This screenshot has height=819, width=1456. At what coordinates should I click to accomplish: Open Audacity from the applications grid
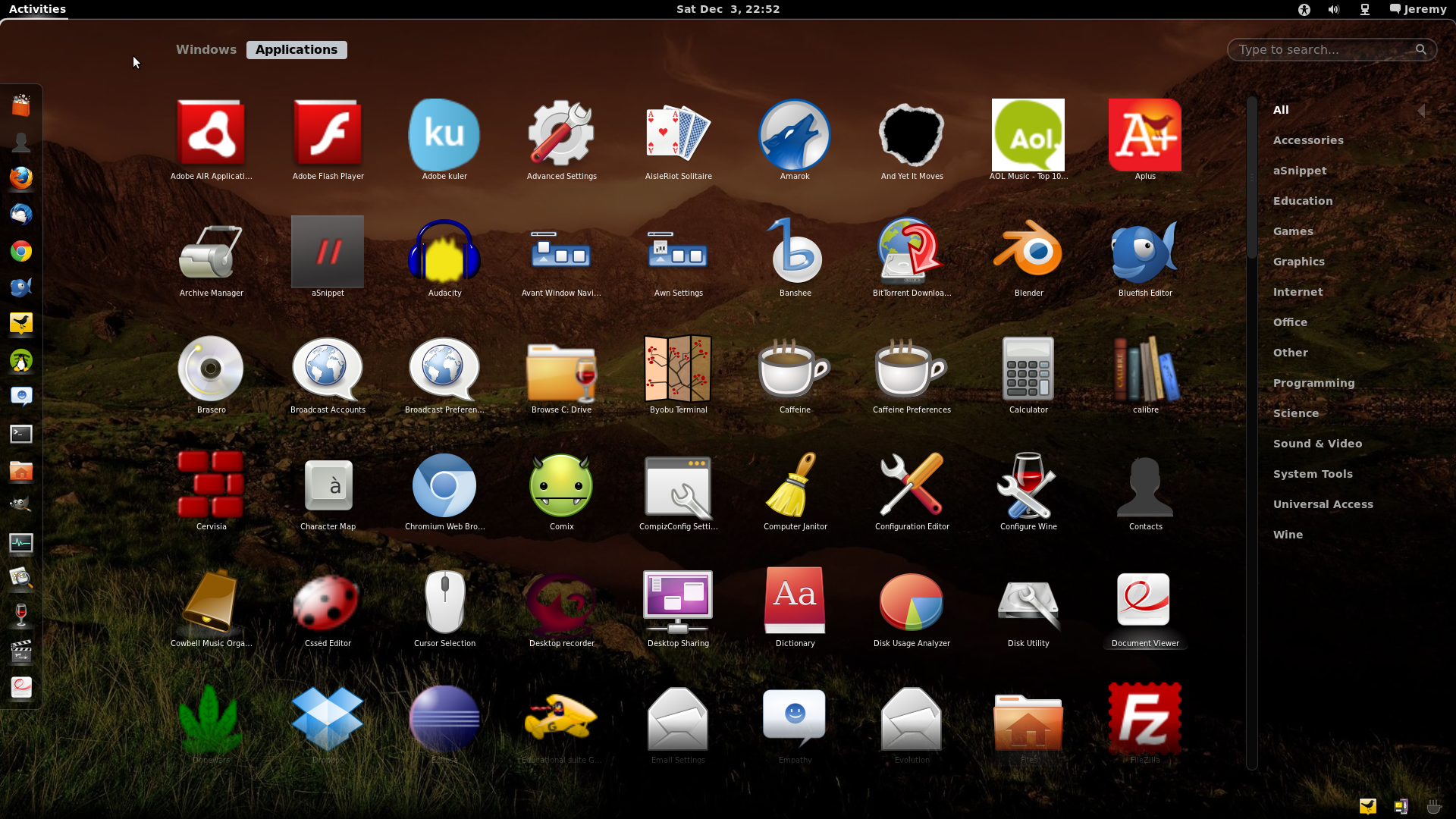[444, 253]
